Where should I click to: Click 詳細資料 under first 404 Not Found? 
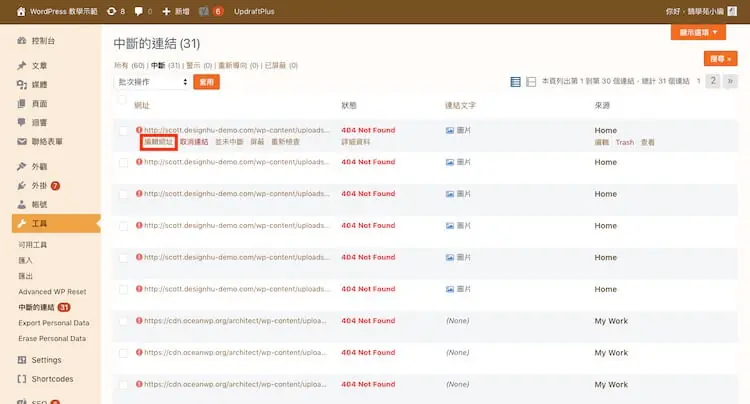pos(355,142)
